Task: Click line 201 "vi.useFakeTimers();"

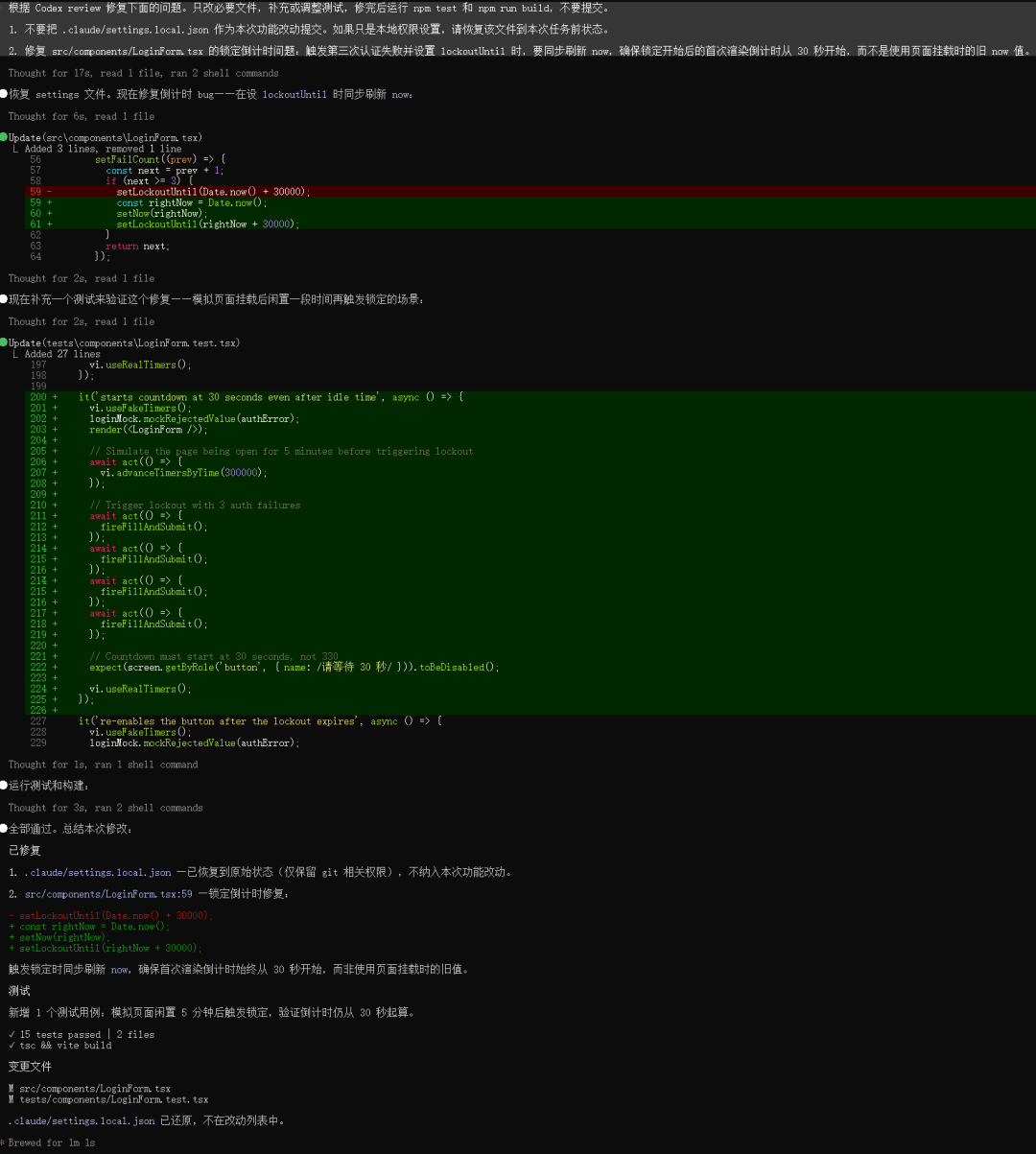Action: 140,408
